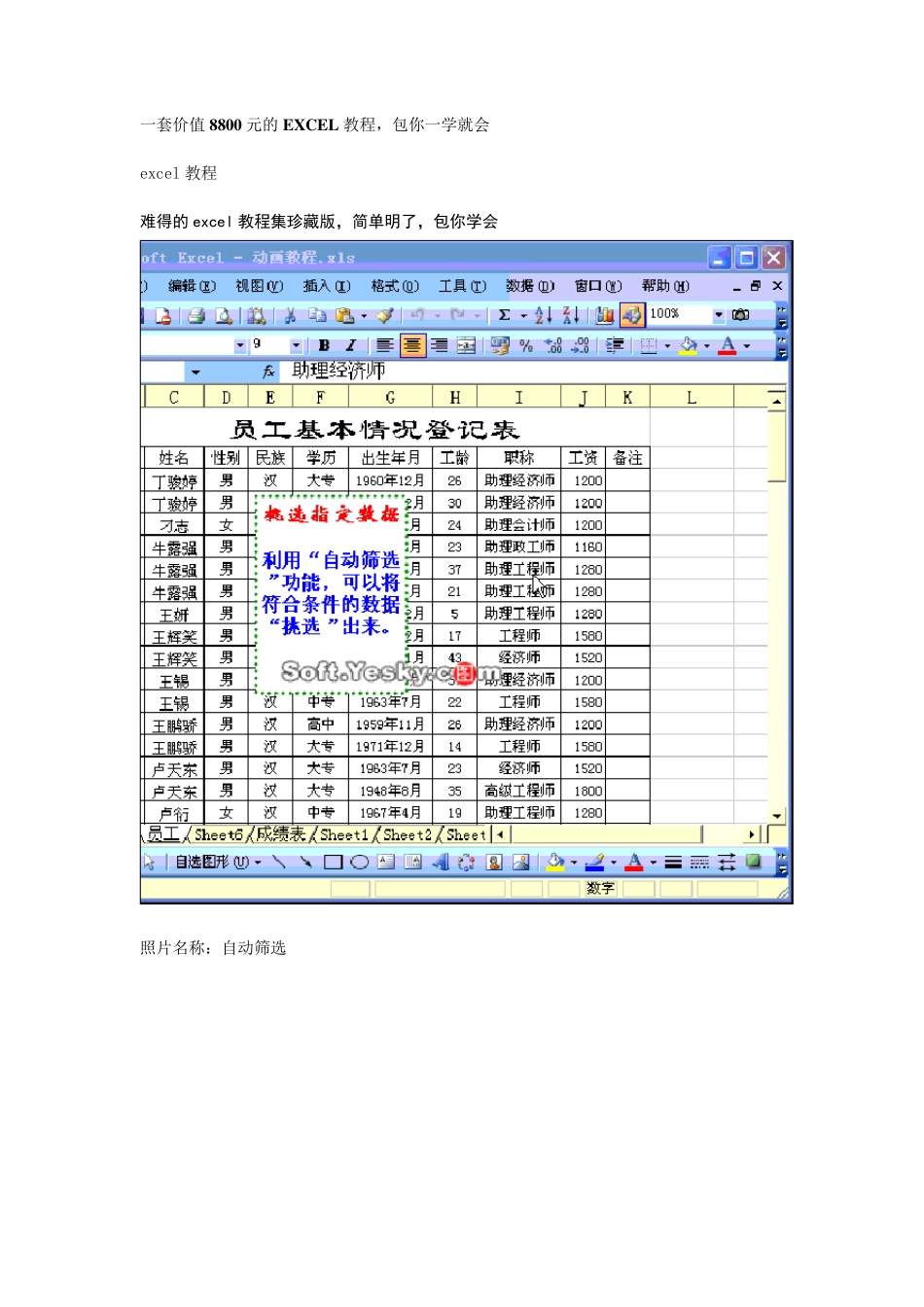
Task: Click the Spelling/Research binoculars icon
Action: pos(741,315)
